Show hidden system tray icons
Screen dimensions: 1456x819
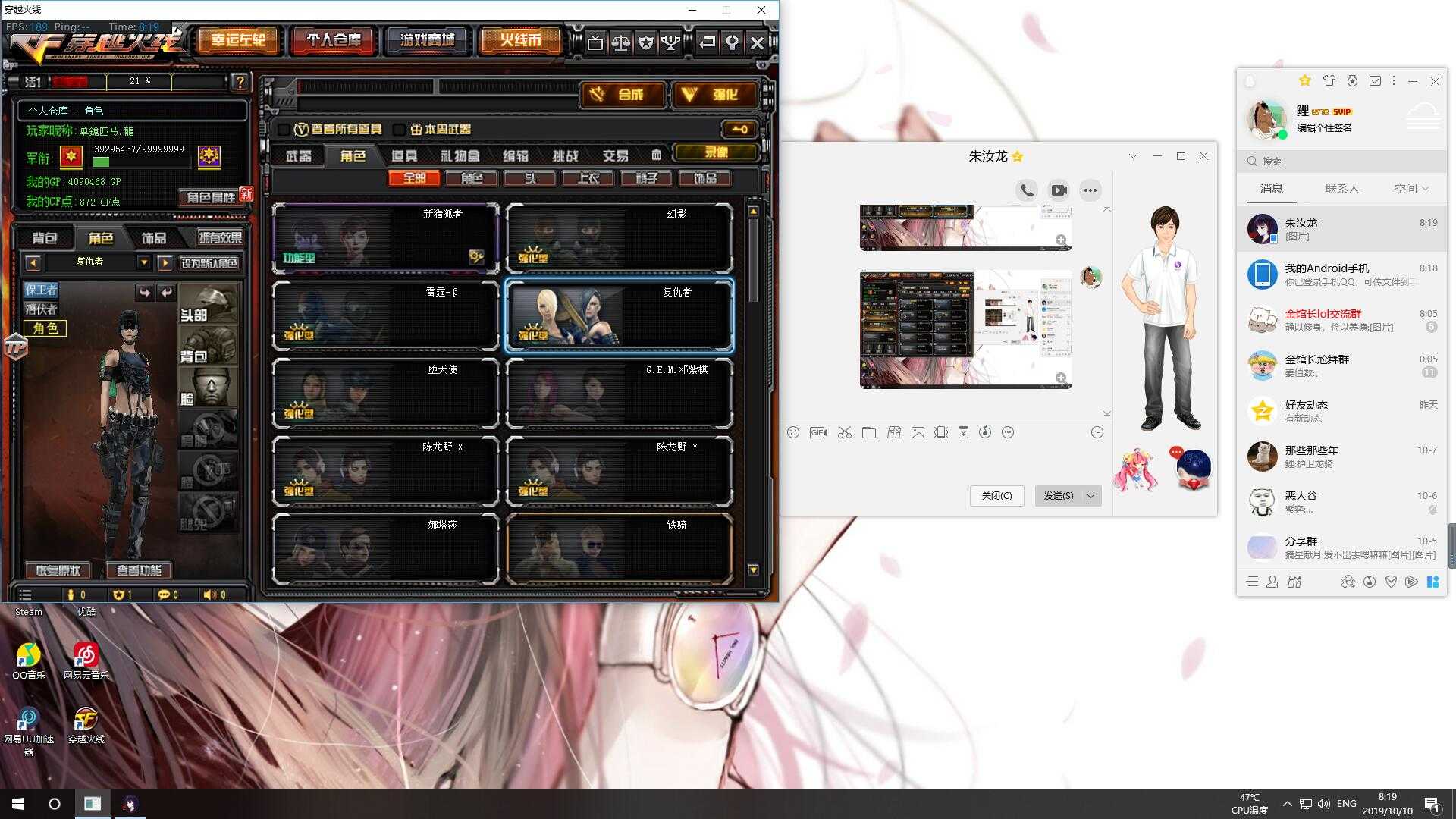[1287, 804]
